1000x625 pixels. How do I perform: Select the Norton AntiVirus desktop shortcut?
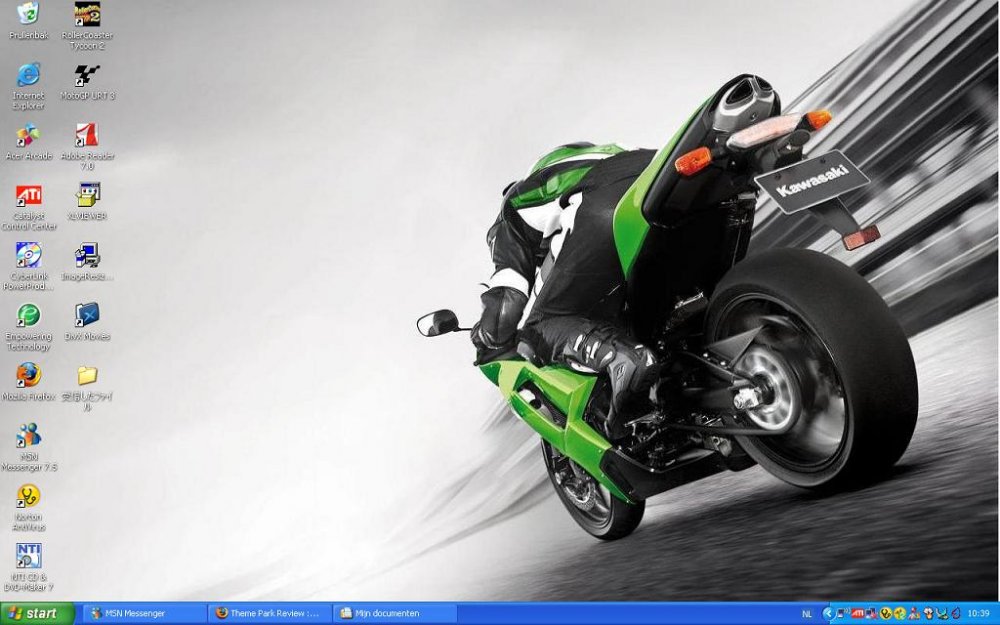(28, 496)
